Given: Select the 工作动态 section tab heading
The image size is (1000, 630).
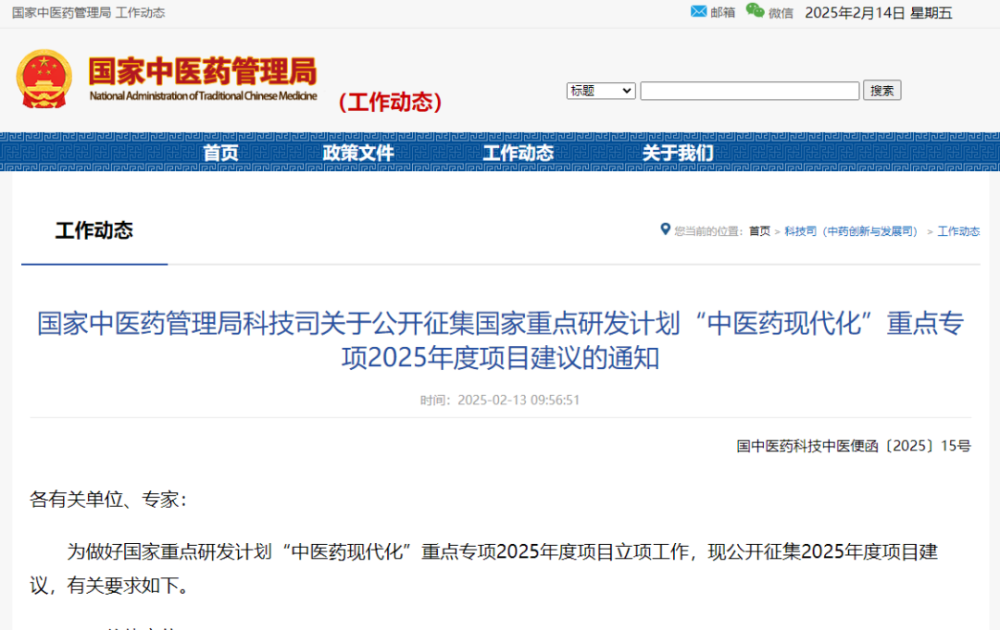Looking at the screenshot, I should tap(94, 231).
